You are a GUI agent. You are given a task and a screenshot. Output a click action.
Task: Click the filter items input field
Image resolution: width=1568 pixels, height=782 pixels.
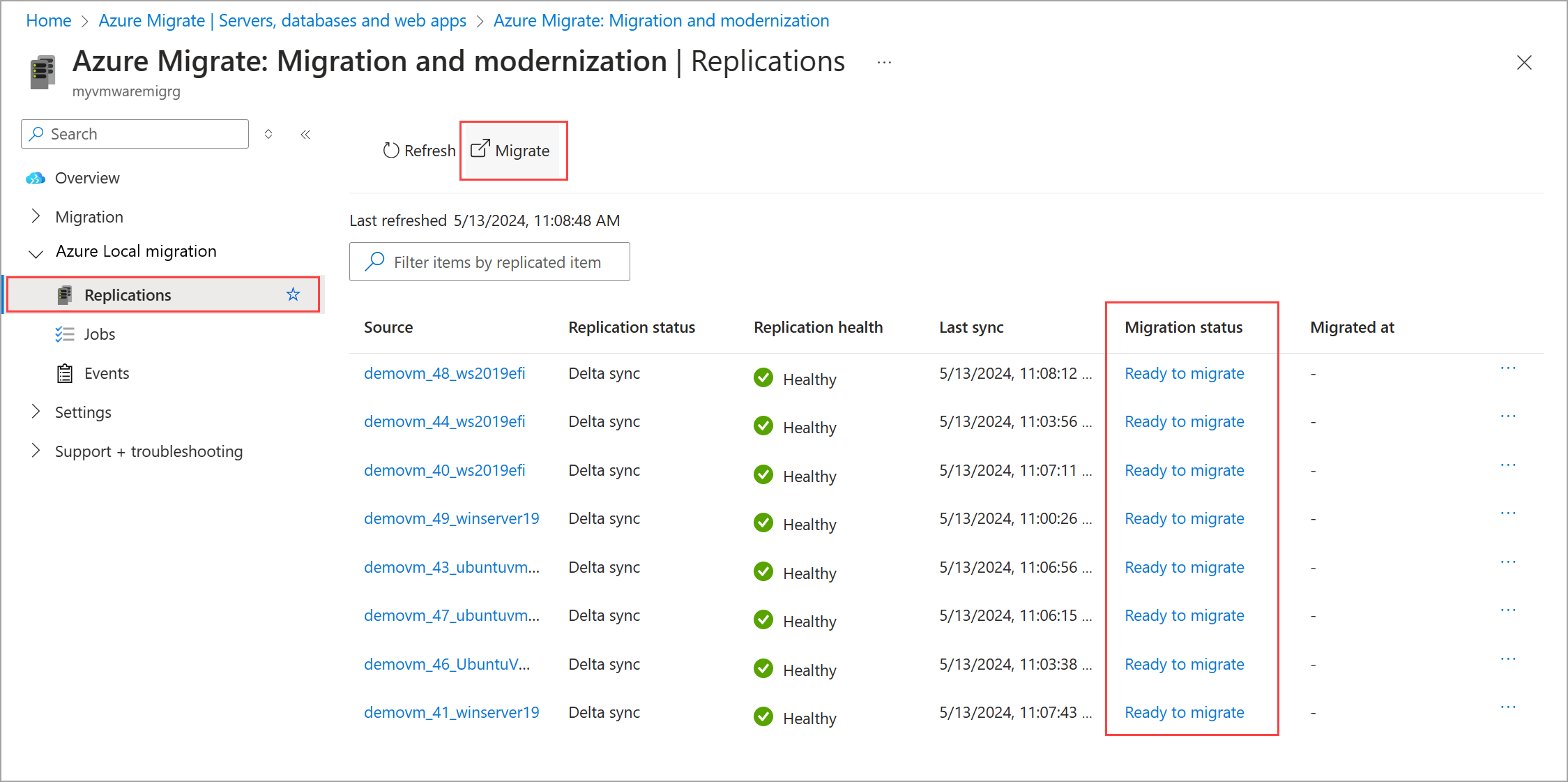496,262
